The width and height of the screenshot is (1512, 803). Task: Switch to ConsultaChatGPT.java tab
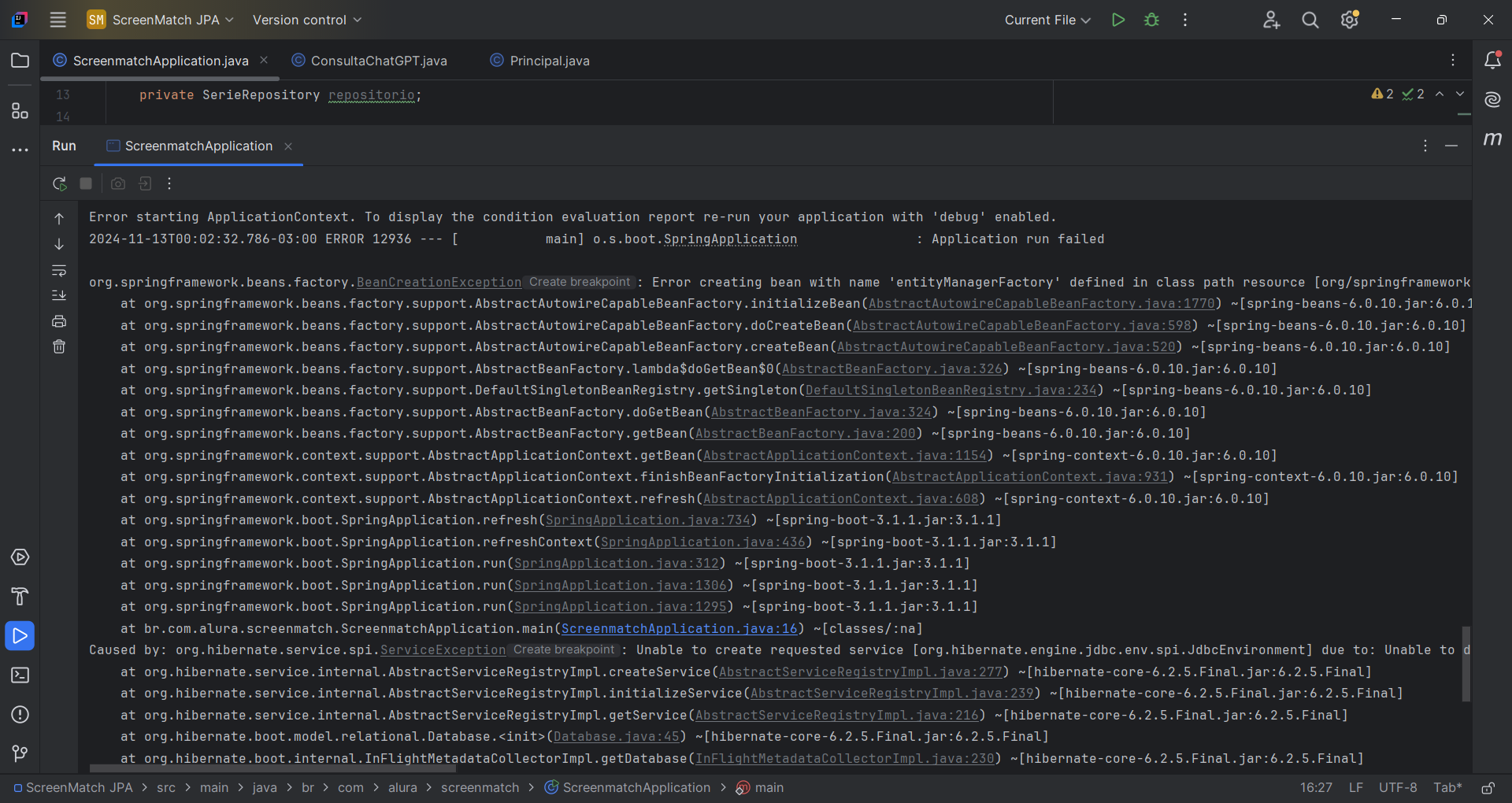pos(369,61)
